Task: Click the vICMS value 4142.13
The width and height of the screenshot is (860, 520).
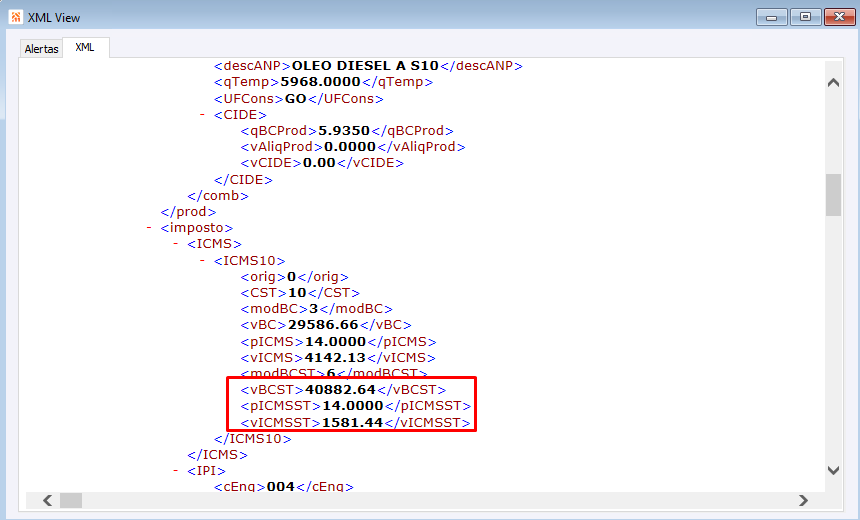Action: pos(335,358)
